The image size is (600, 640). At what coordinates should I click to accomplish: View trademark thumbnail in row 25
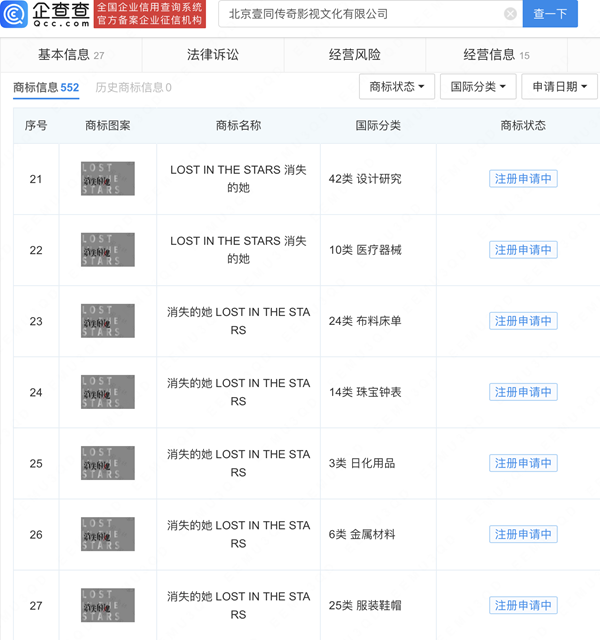tap(108, 463)
